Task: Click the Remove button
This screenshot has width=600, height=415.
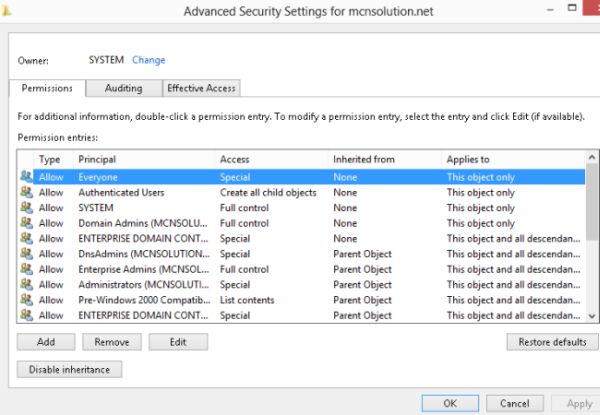Action: pyautogui.click(x=112, y=342)
